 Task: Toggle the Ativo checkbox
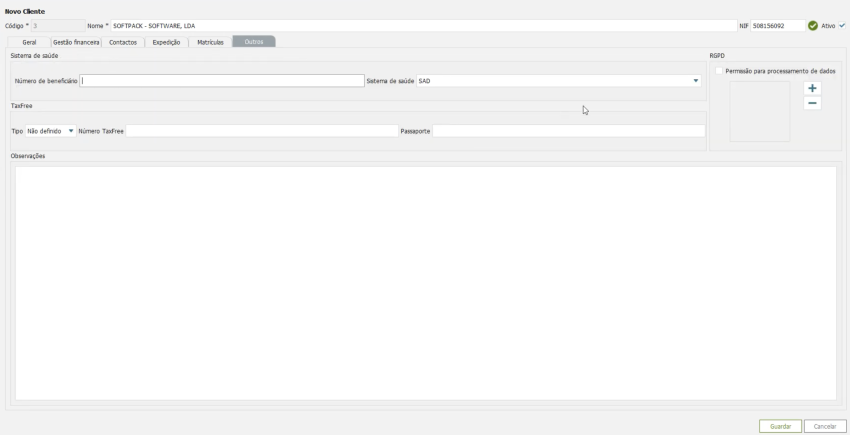[842, 26]
